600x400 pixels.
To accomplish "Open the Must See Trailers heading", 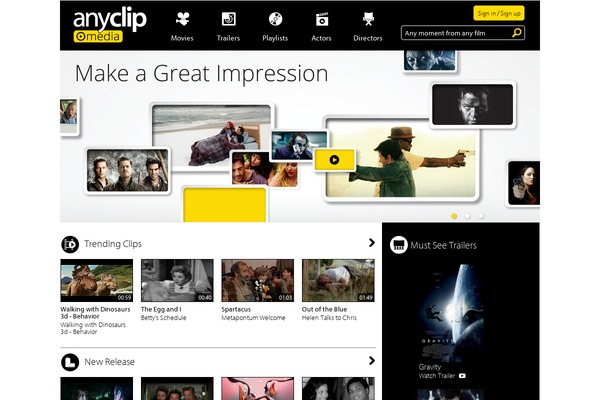I will [443, 245].
